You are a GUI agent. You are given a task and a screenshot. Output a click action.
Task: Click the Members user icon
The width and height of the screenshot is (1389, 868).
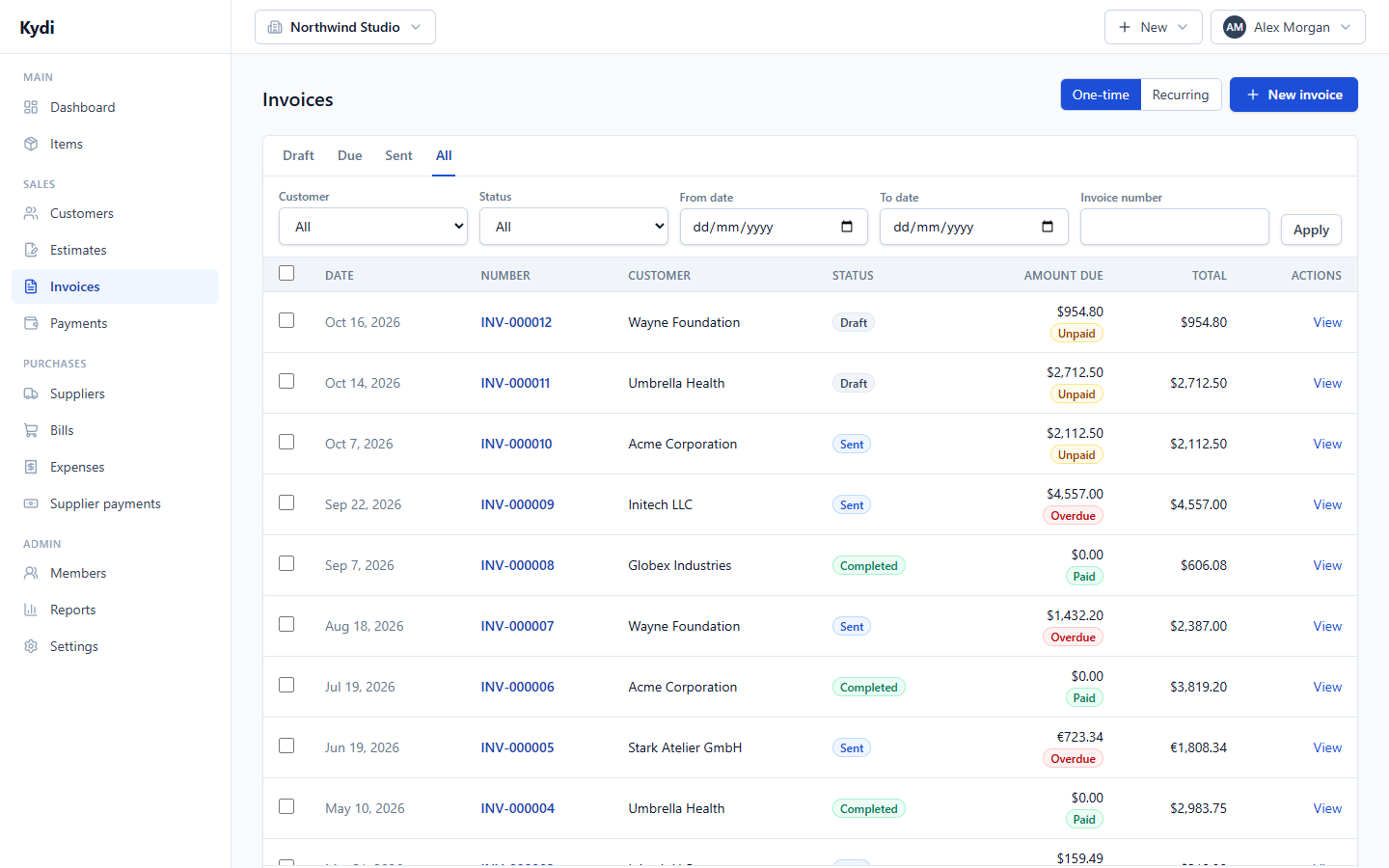pyautogui.click(x=31, y=573)
